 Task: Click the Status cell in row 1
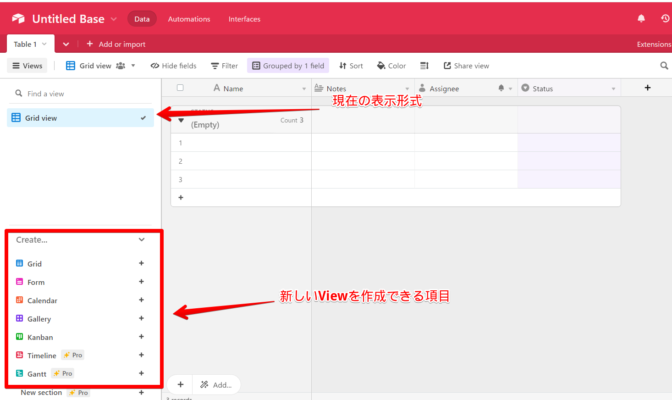tap(569, 143)
